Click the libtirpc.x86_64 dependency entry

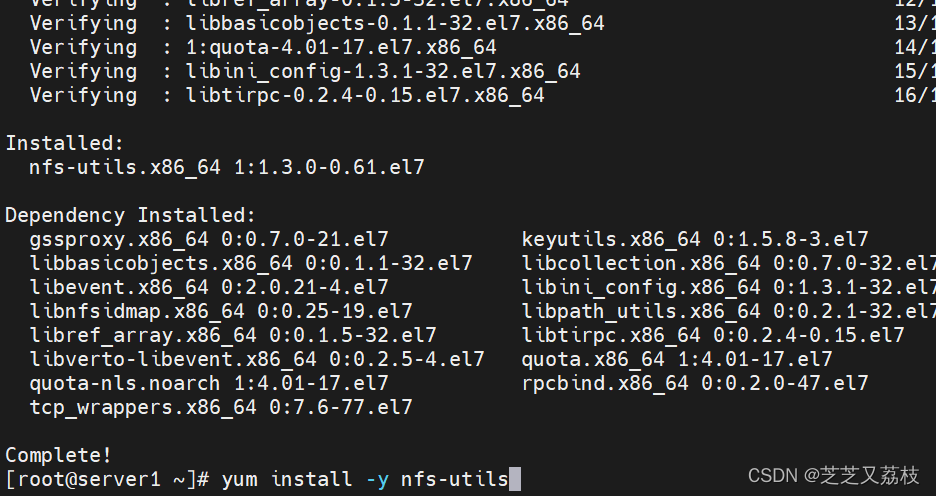[x=713, y=336]
